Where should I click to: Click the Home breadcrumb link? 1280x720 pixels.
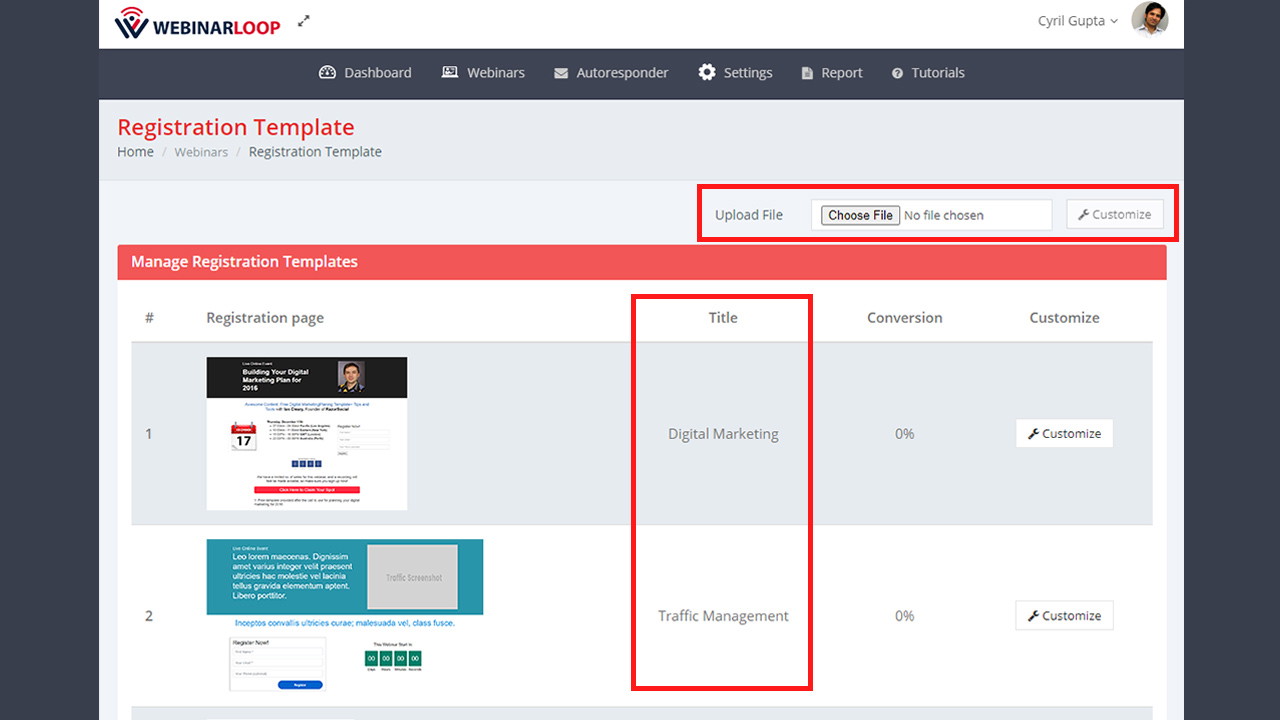[x=135, y=152]
